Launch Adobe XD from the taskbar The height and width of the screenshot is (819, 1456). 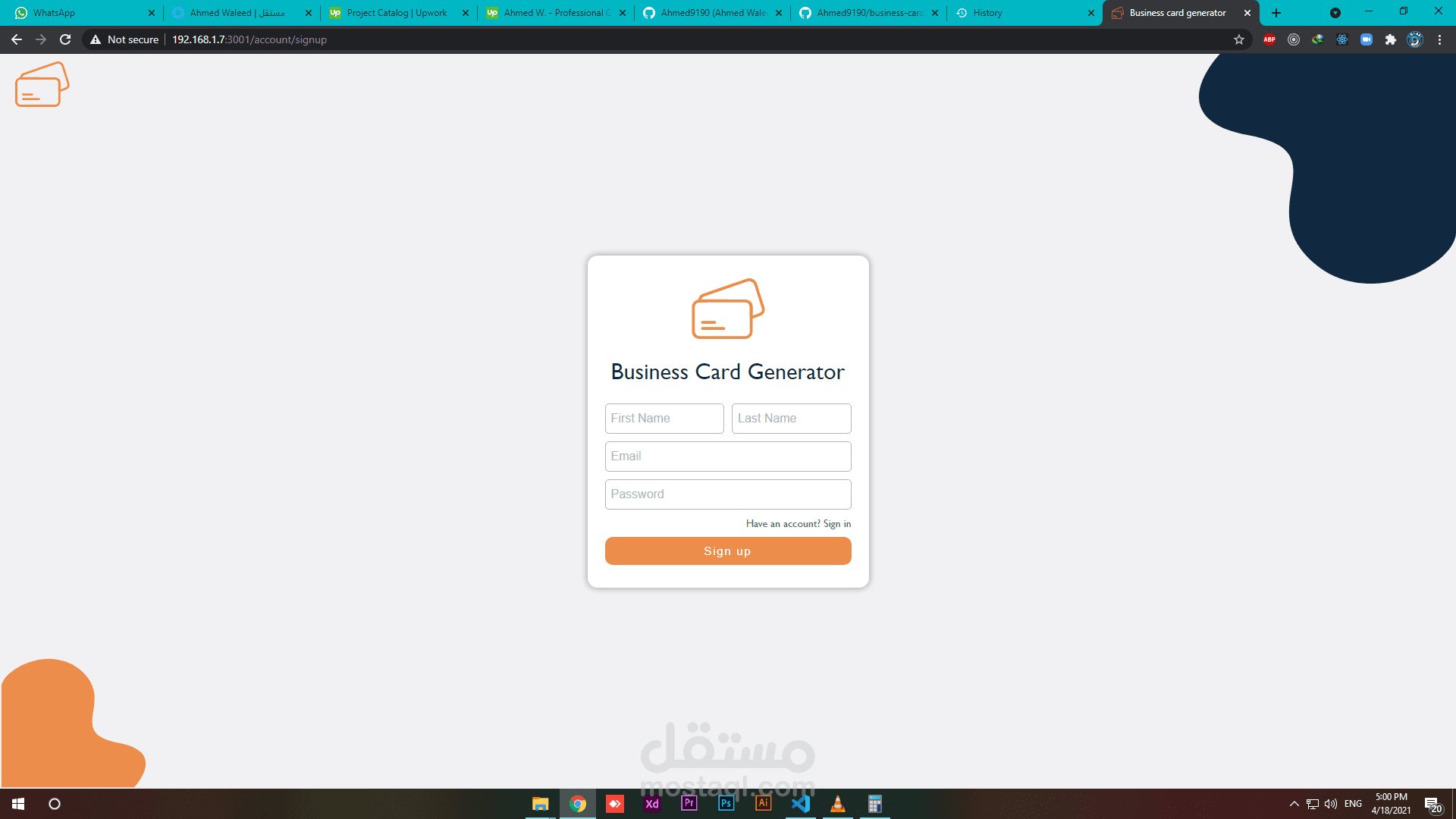click(x=651, y=804)
